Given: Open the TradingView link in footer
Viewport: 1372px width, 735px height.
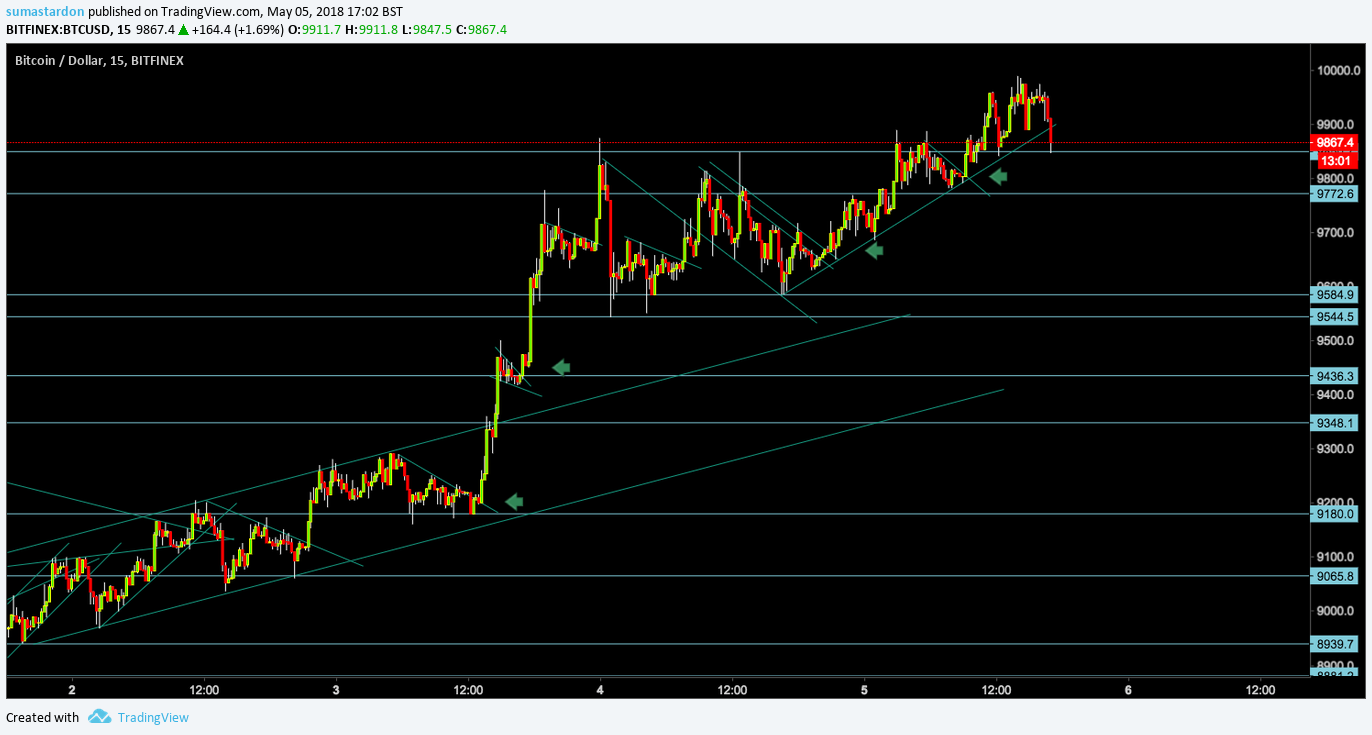Looking at the screenshot, I should [153, 717].
